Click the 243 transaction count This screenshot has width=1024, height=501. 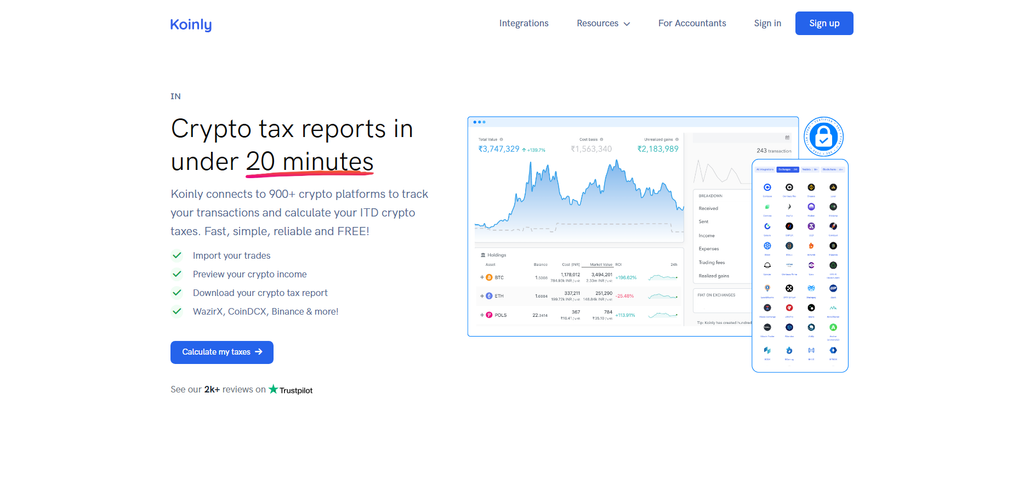[773, 151]
